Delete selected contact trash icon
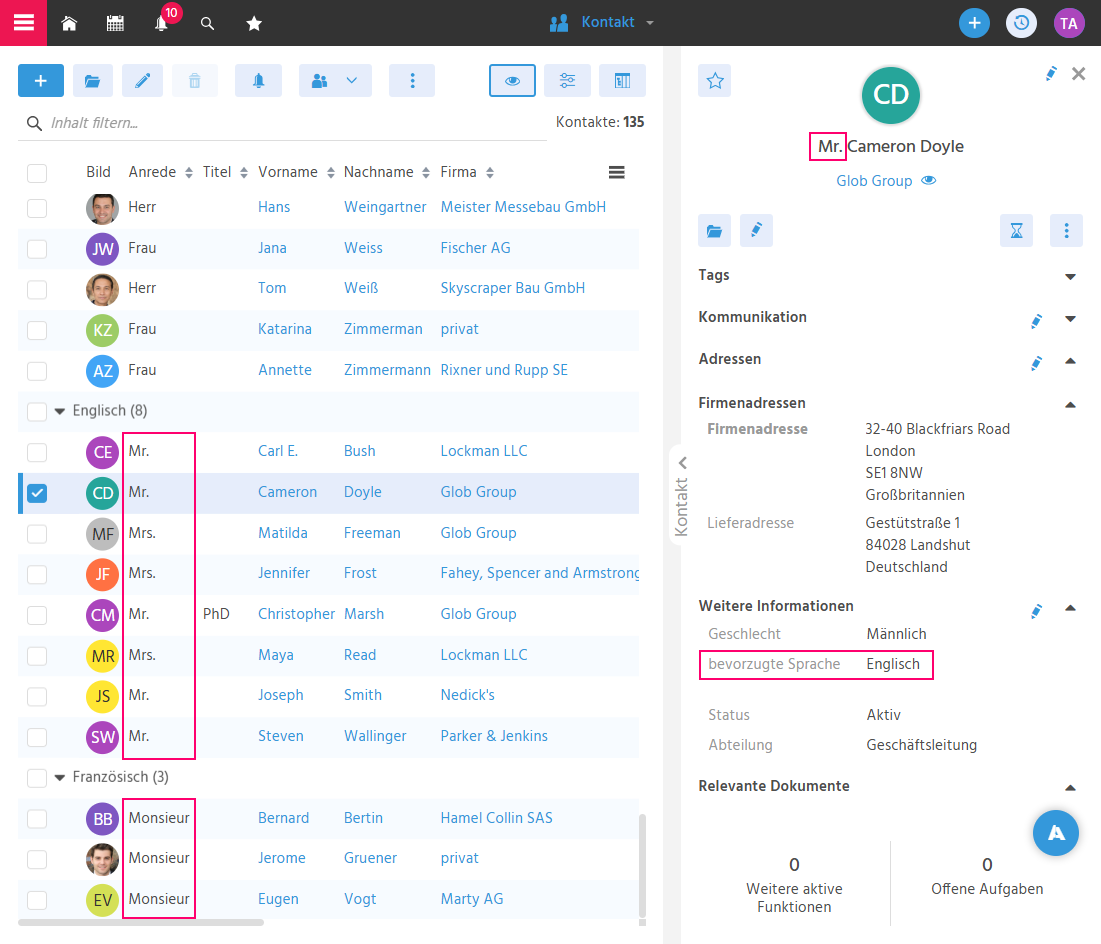1101x944 pixels. coord(195,81)
